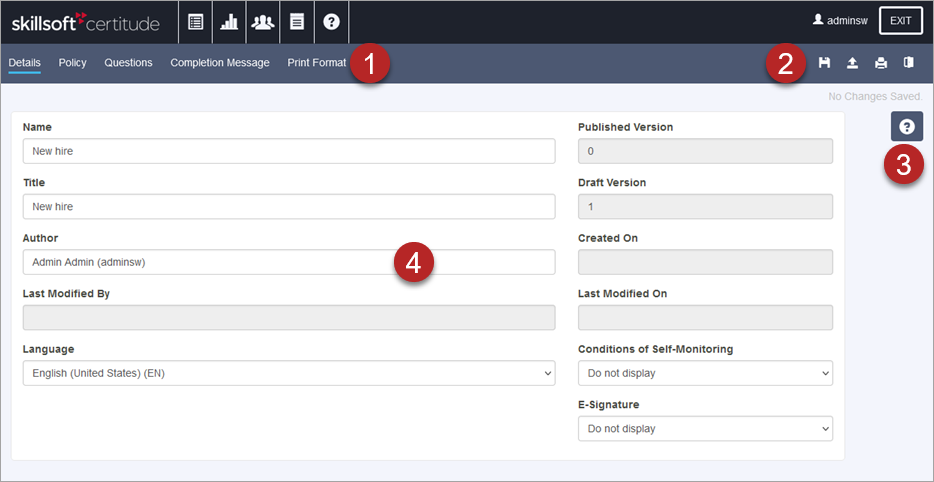Select the Print Format tab

tap(317, 63)
